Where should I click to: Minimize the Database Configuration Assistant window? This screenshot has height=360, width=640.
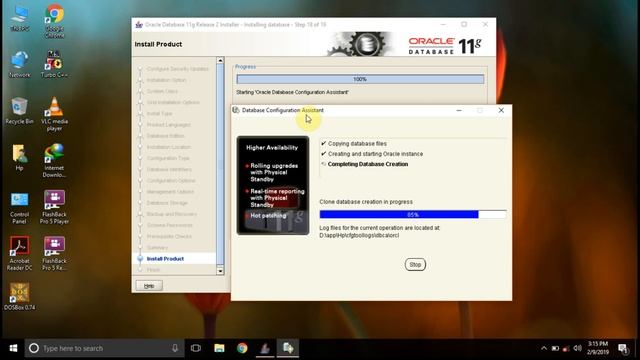click(x=459, y=110)
